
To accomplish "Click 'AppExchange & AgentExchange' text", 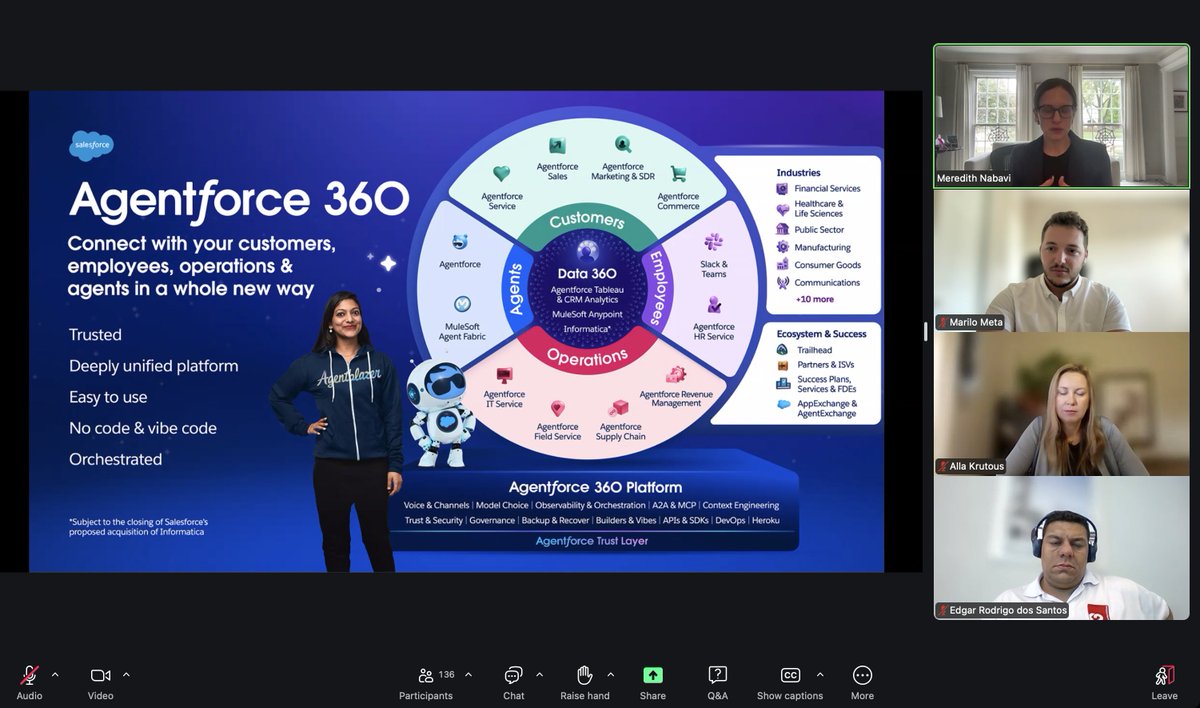I will (827, 409).
